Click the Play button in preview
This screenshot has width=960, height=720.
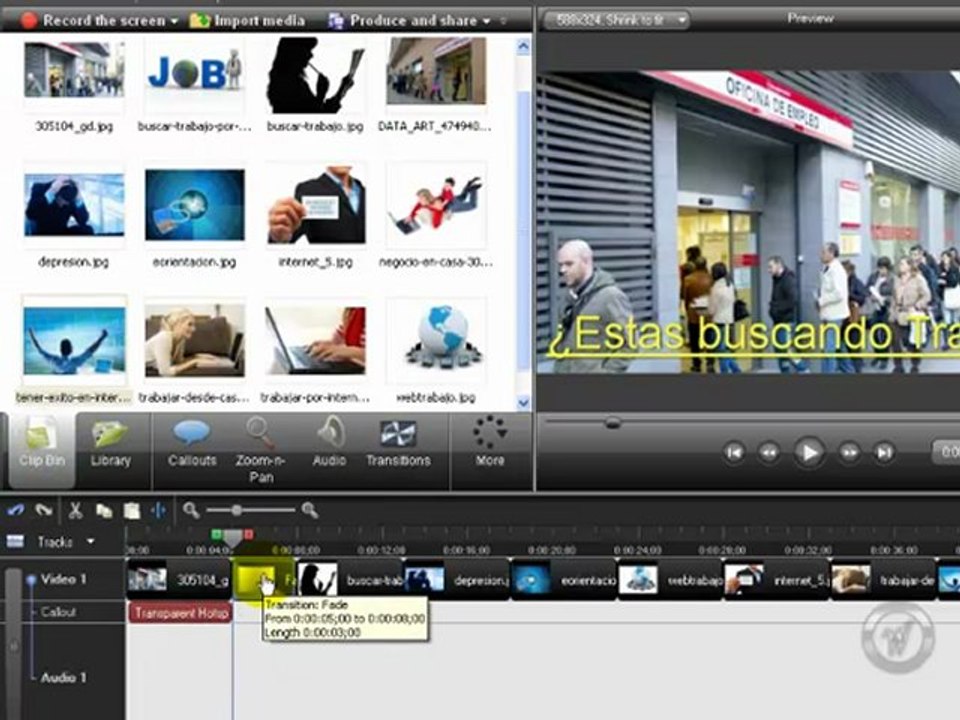[x=808, y=452]
